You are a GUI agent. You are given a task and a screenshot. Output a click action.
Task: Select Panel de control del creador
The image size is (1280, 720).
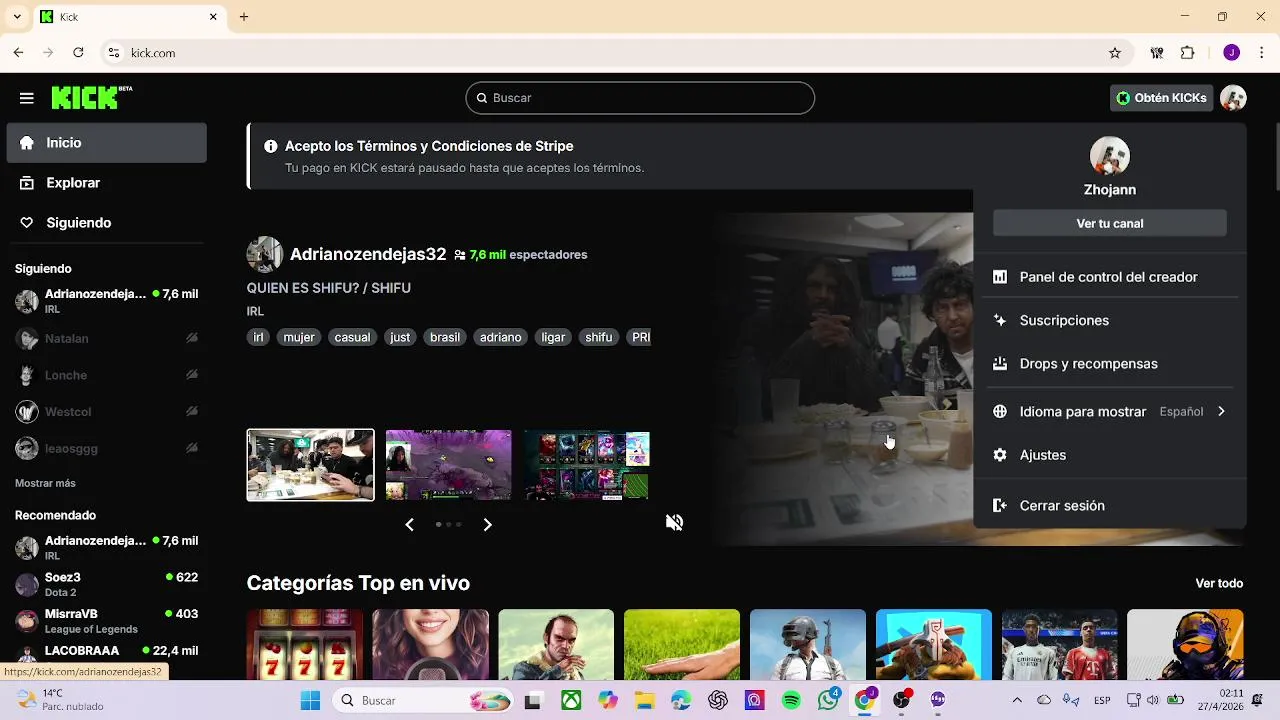tap(1110, 277)
